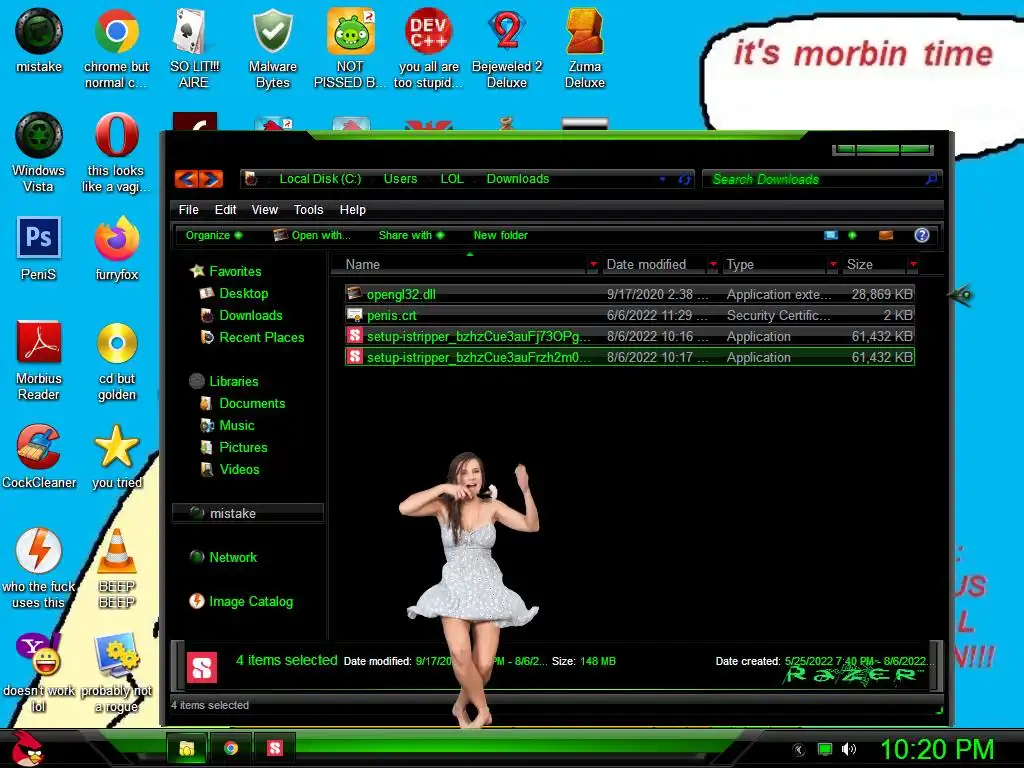Screen dimensions: 1024x768
Task: Launch the DEV C++ desktop icon
Action: coord(428,49)
